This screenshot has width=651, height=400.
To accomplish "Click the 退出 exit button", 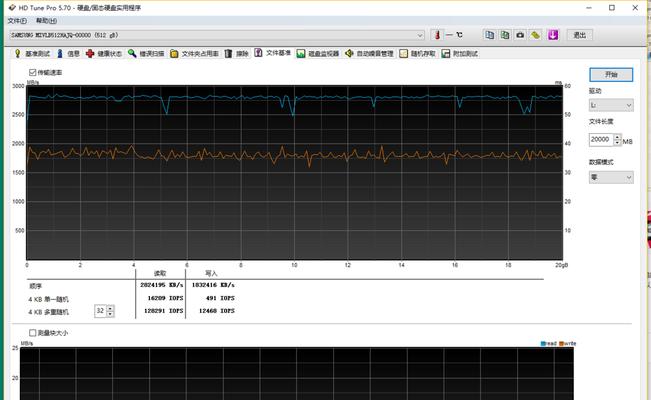I will coord(580,35).
